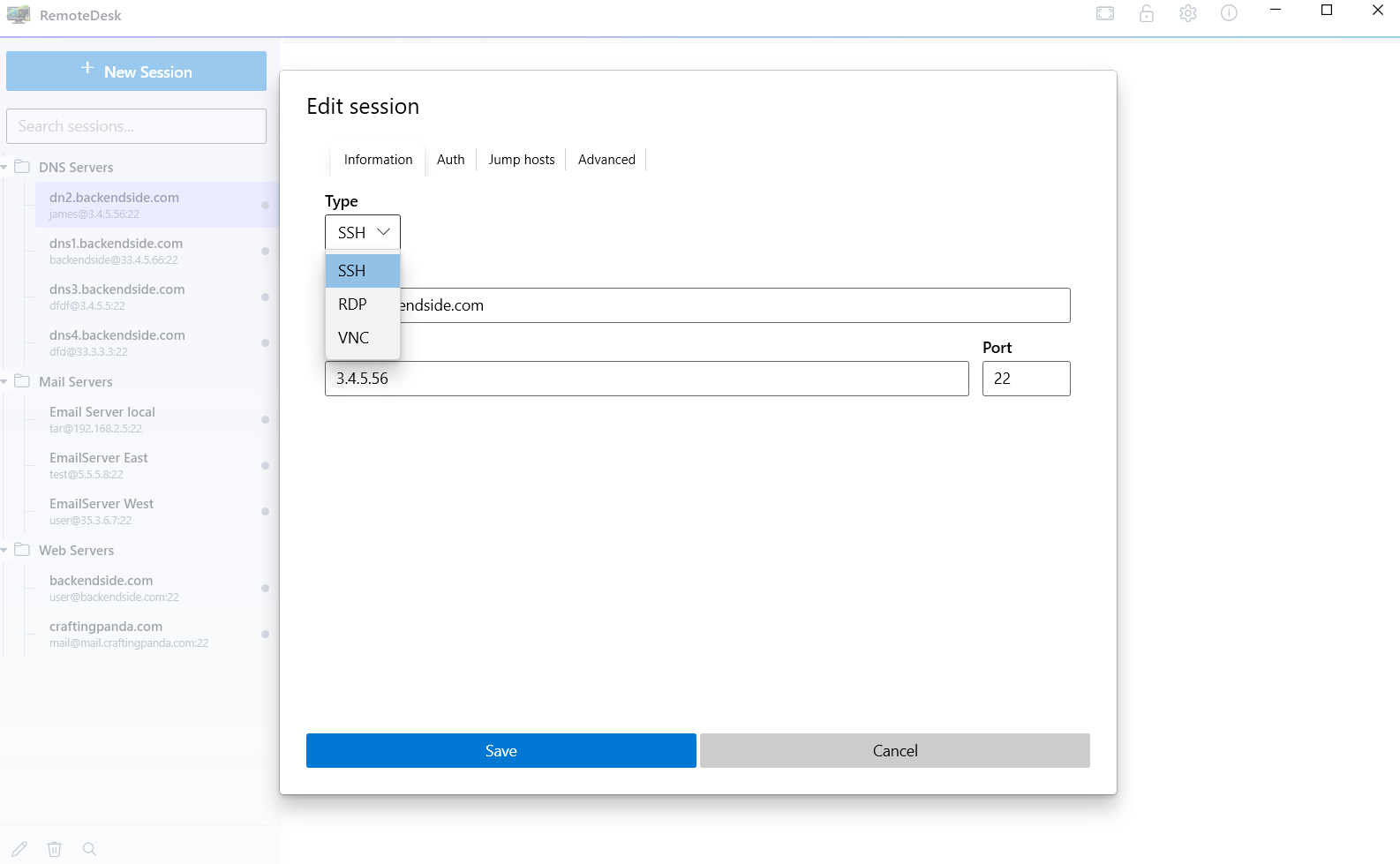Viewport: 1400px width, 864px height.
Task: Click the Cancel button
Action: (895, 751)
